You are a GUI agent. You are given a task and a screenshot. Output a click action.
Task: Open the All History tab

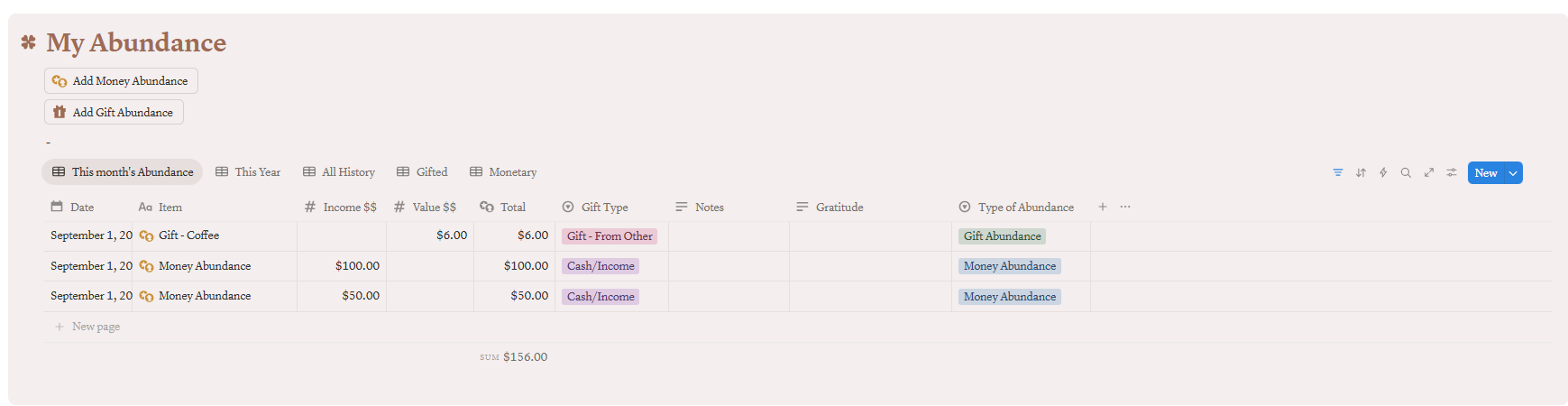click(339, 172)
